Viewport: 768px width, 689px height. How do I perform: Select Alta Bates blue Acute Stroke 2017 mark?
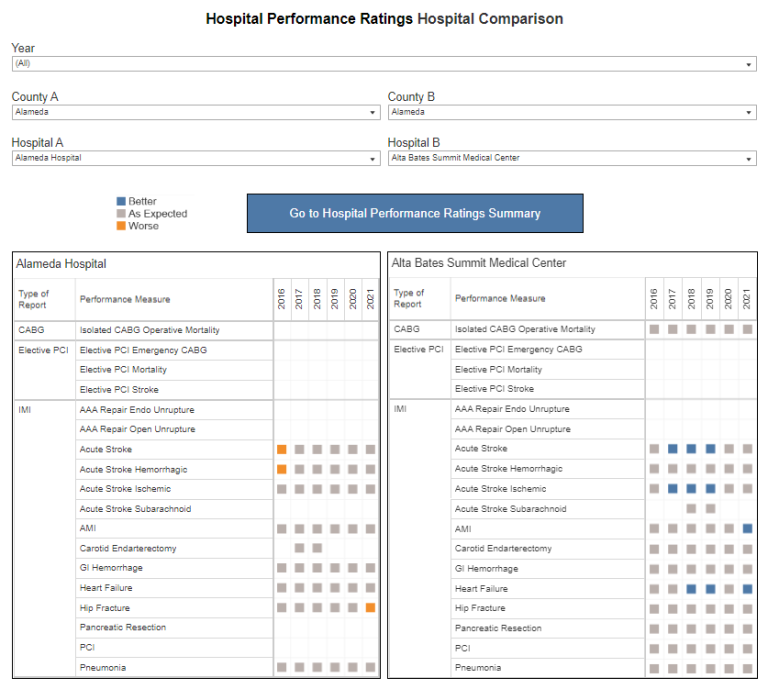tap(673, 449)
